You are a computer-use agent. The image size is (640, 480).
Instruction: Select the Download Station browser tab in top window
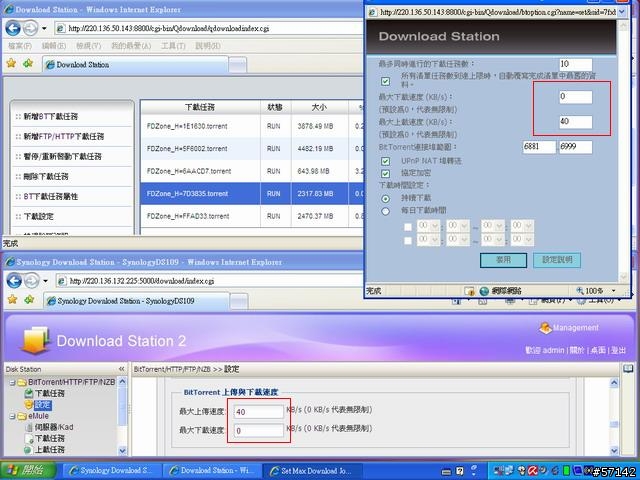coord(136,64)
